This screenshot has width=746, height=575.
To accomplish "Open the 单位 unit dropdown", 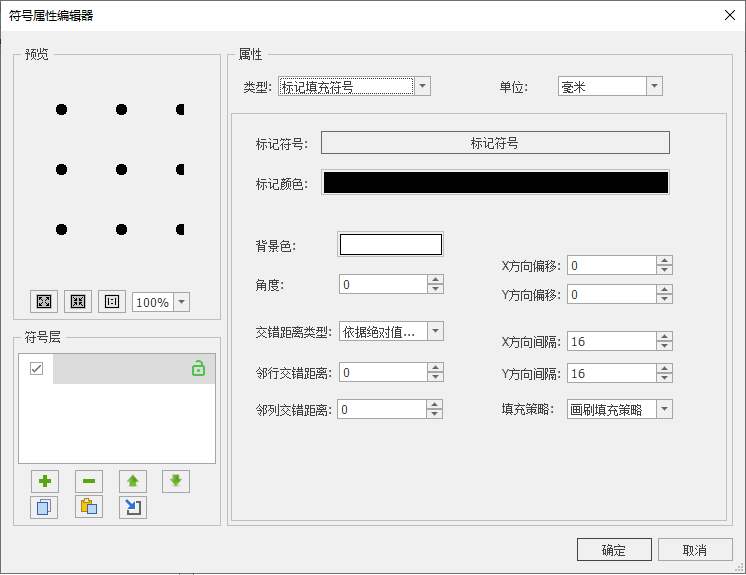I will click(654, 87).
